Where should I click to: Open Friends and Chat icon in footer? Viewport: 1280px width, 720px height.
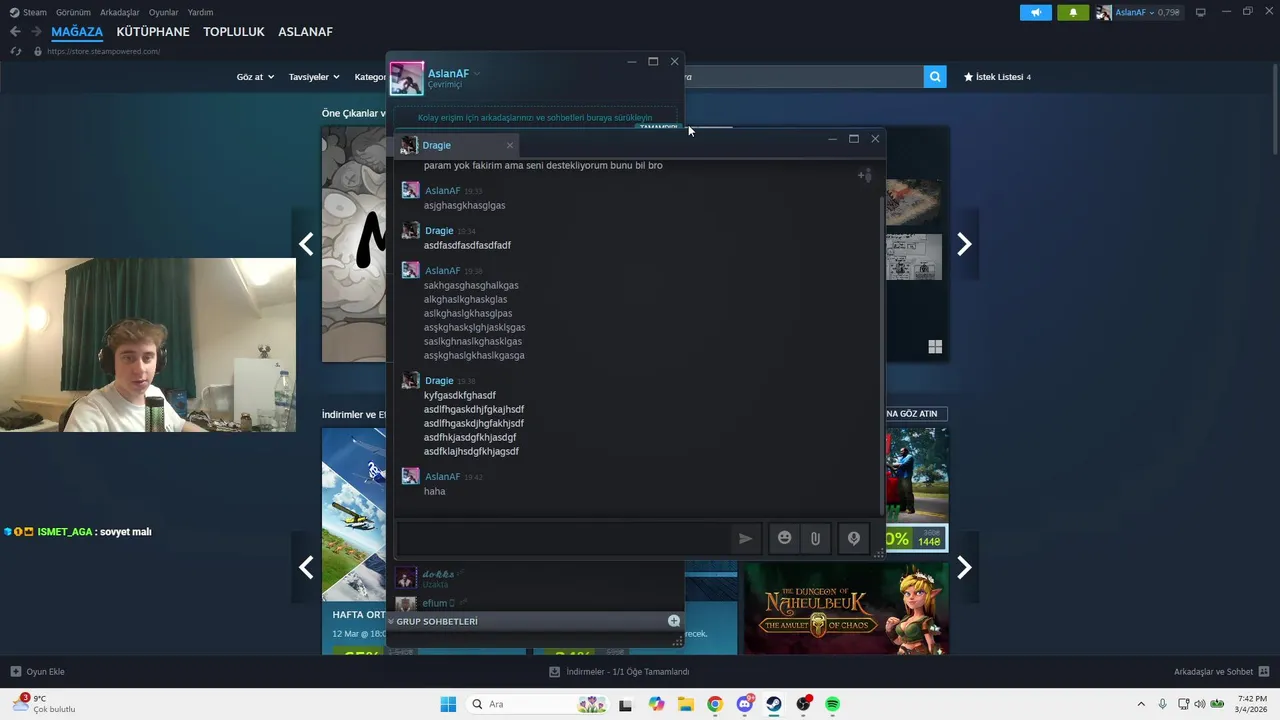pyautogui.click(x=1264, y=672)
